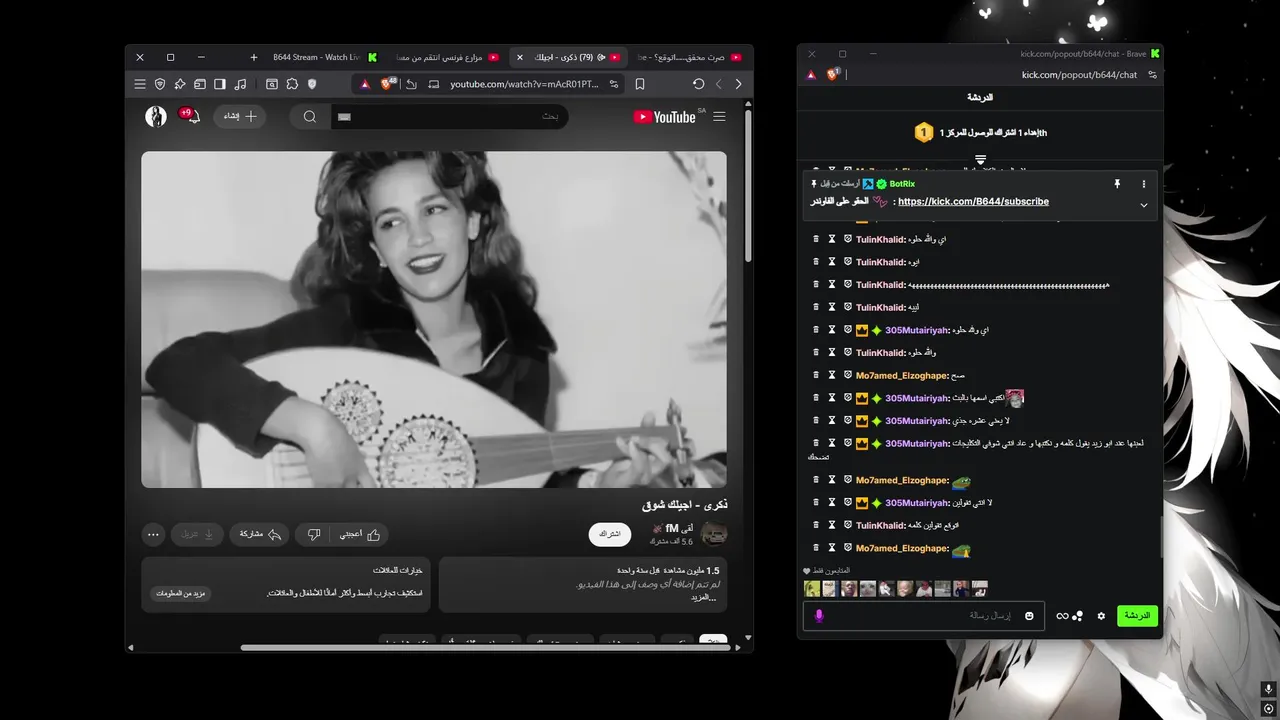This screenshot has width=1280, height=720.
Task: Click the Brave Rewards triangle icon in YouTube window
Action: click(x=365, y=84)
